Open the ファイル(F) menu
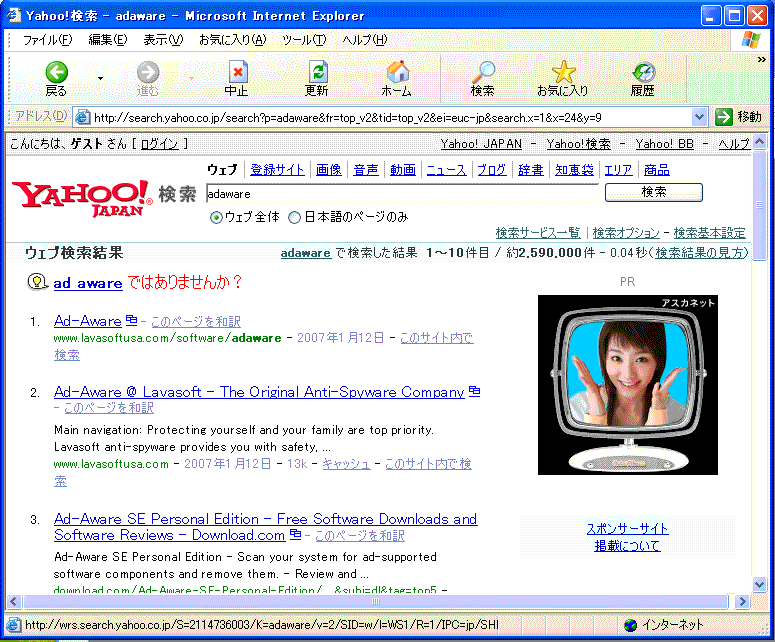775x642 pixels. 47,40
